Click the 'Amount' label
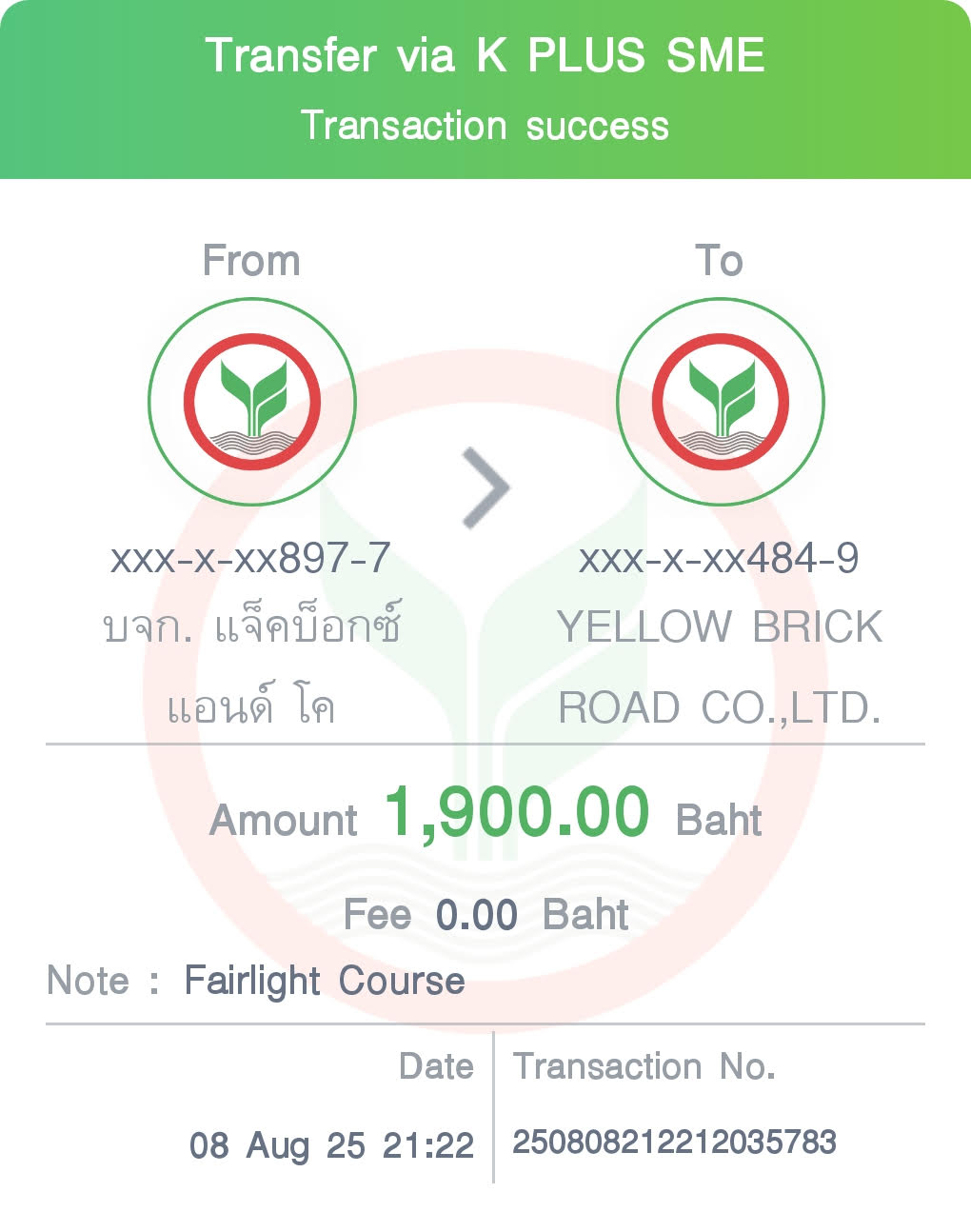Viewport: 971px width, 1232px height. click(x=284, y=821)
